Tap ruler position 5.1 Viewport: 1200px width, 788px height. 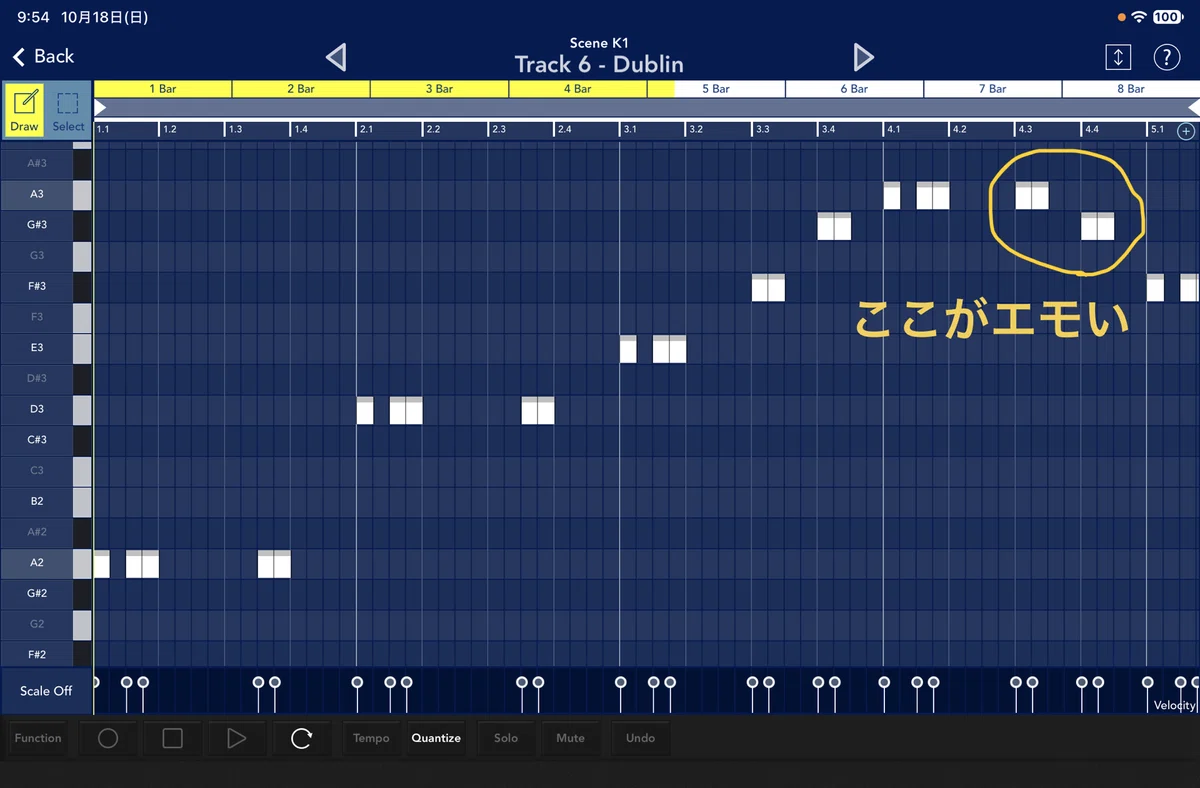point(1157,130)
